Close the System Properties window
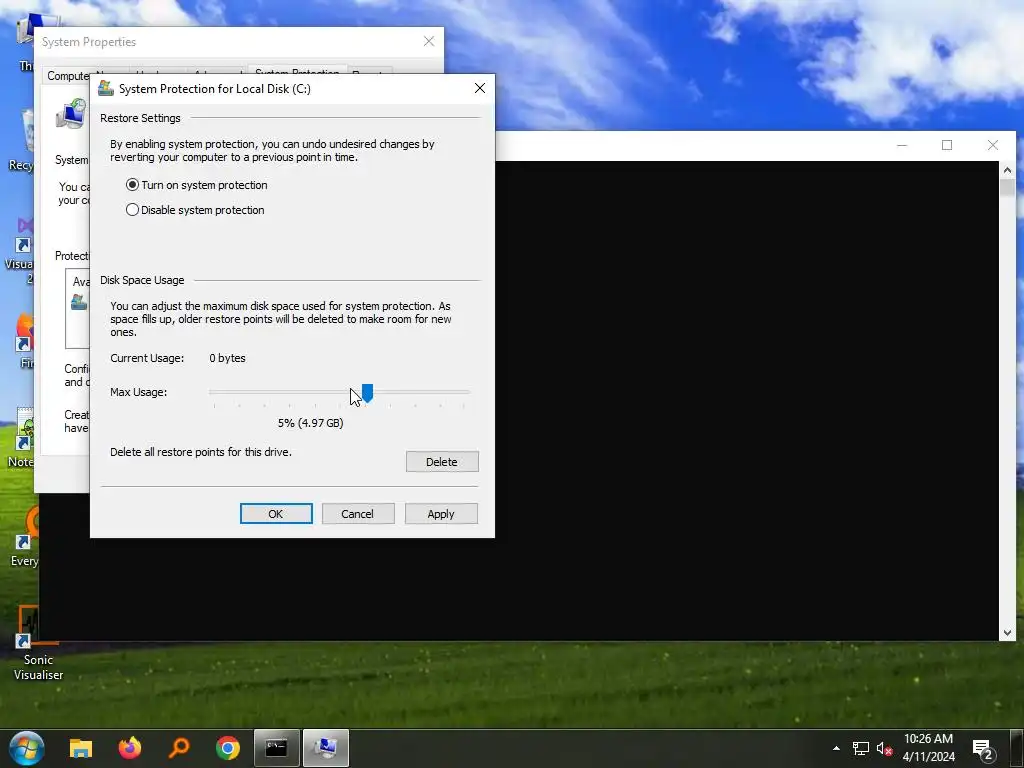Screen dimensions: 1024x768 (429, 41)
